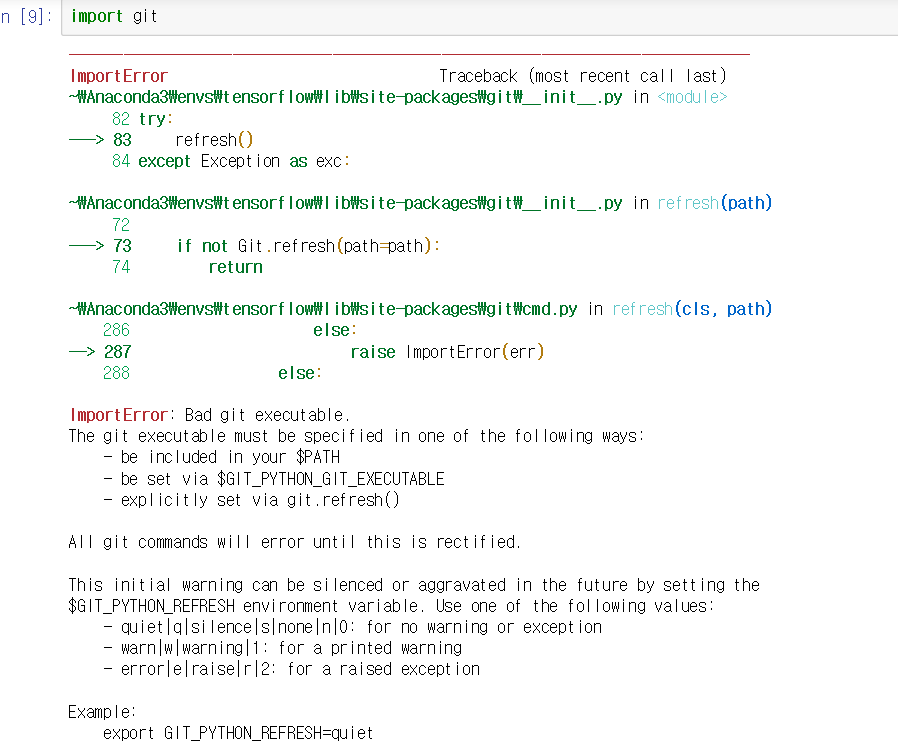Click the cmd.py file path line
The height and width of the screenshot is (743, 898).
[420, 309]
